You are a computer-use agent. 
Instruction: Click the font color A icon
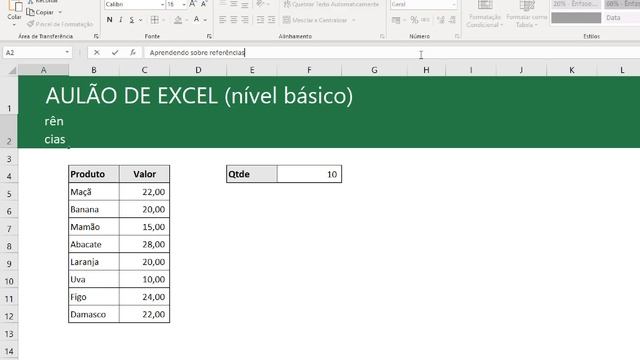[197, 20]
